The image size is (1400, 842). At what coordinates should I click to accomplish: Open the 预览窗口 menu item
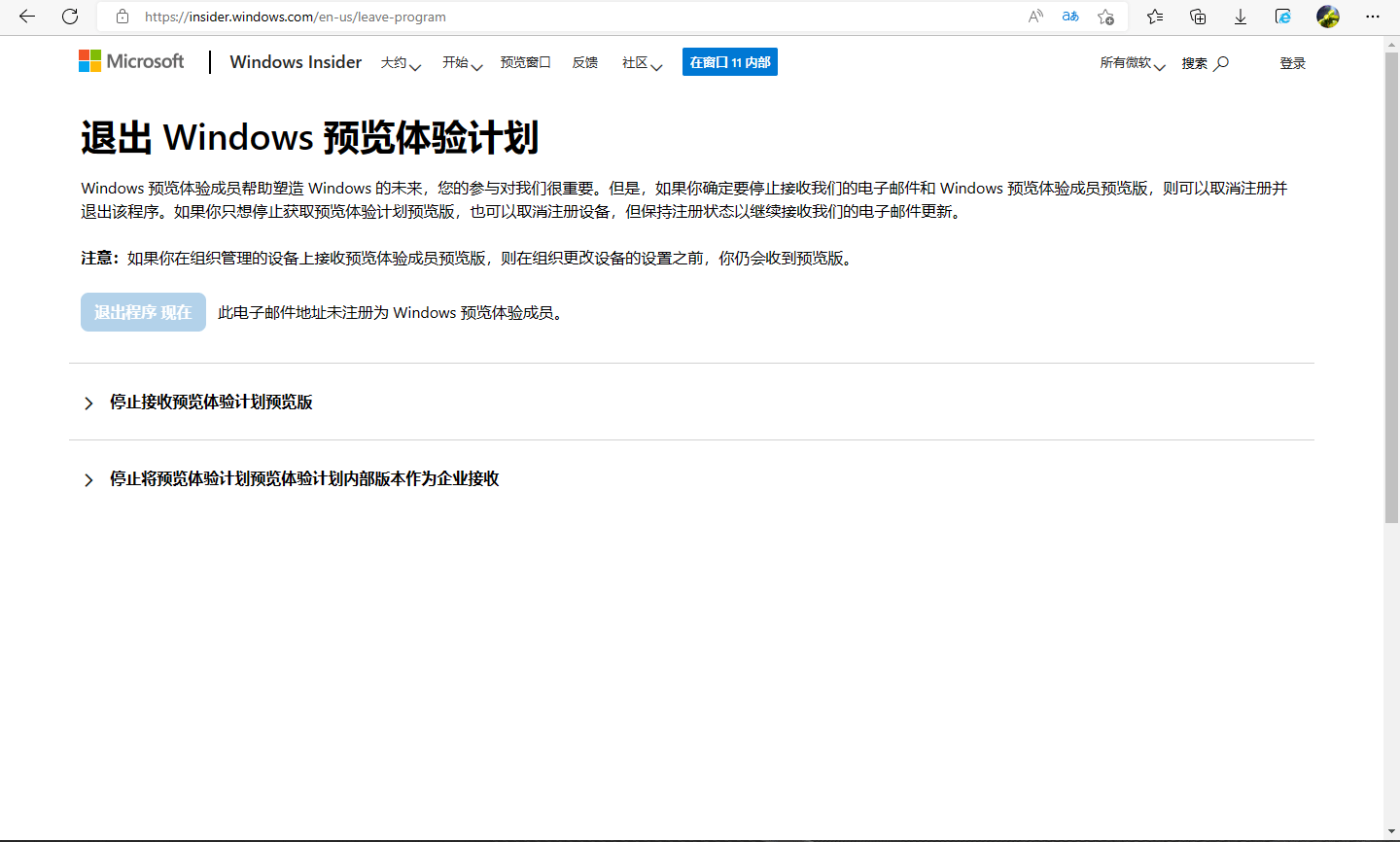tap(525, 62)
